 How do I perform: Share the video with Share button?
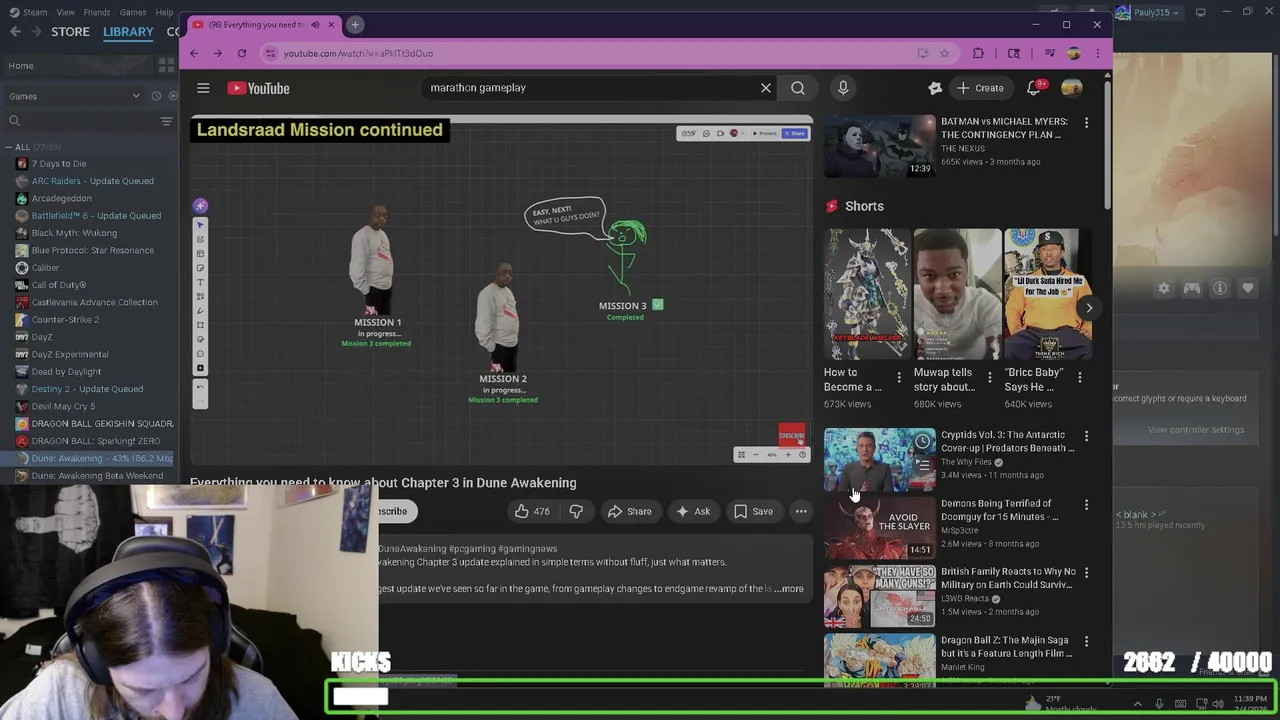(x=629, y=511)
